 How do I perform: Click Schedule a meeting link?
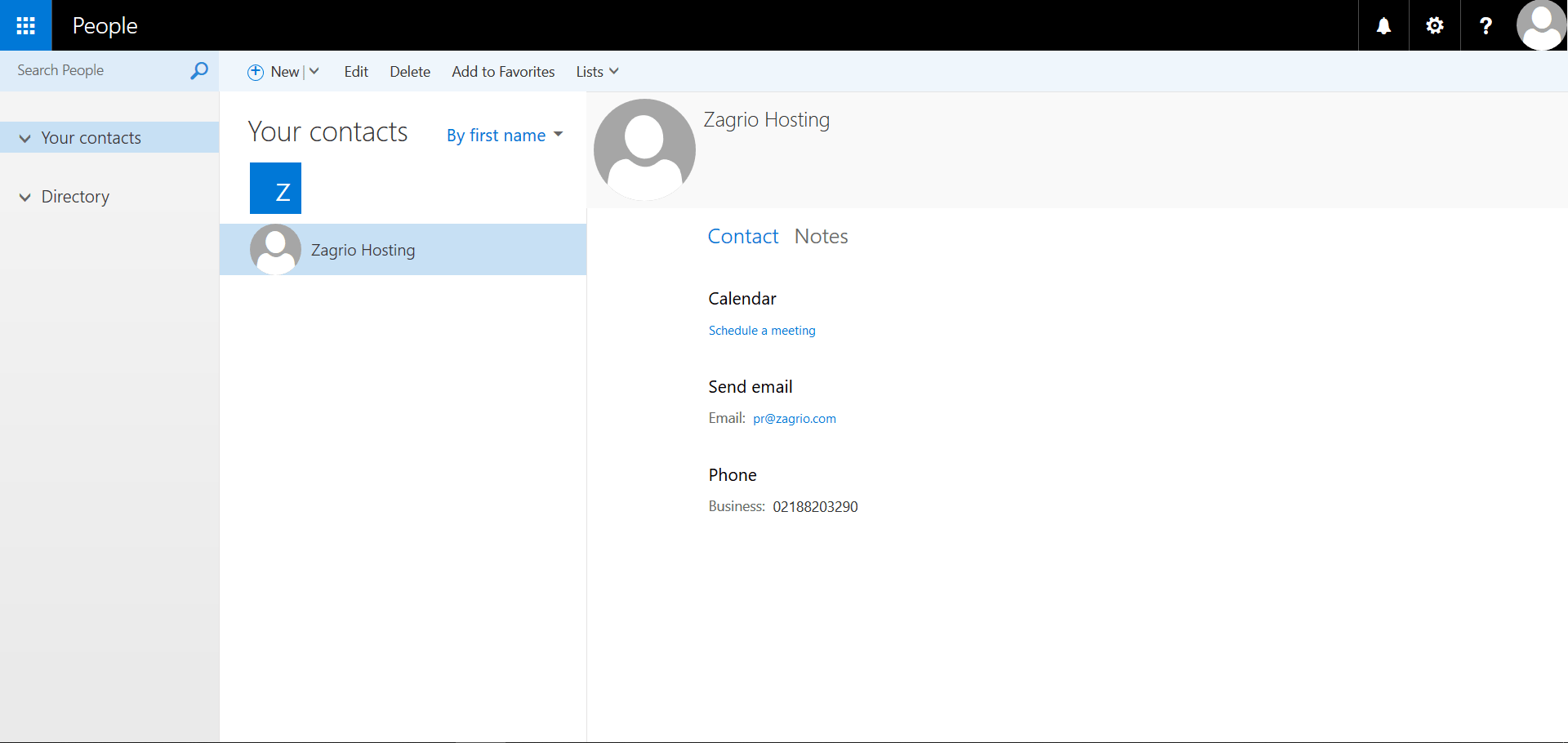point(762,331)
